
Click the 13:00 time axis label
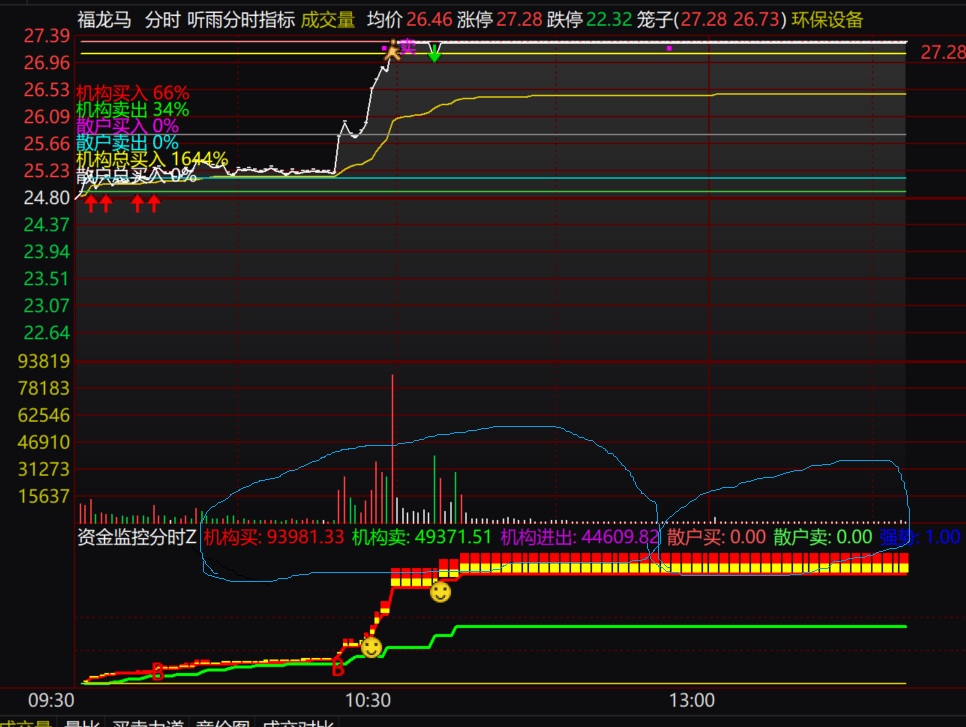coord(692,699)
